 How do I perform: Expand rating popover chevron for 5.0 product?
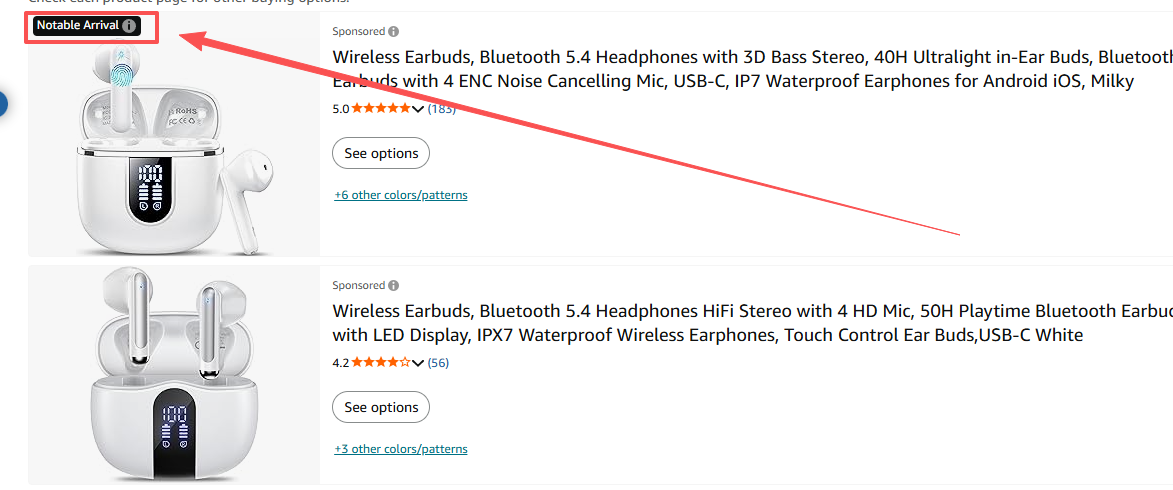[x=418, y=109]
